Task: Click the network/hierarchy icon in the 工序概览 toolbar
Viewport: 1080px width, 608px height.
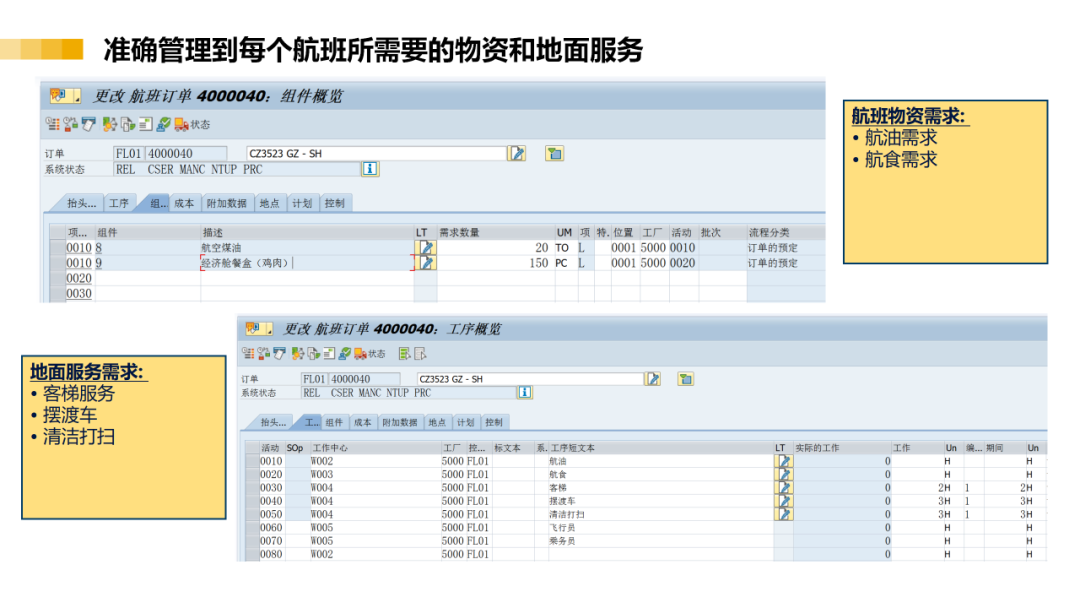Action: click(x=264, y=353)
